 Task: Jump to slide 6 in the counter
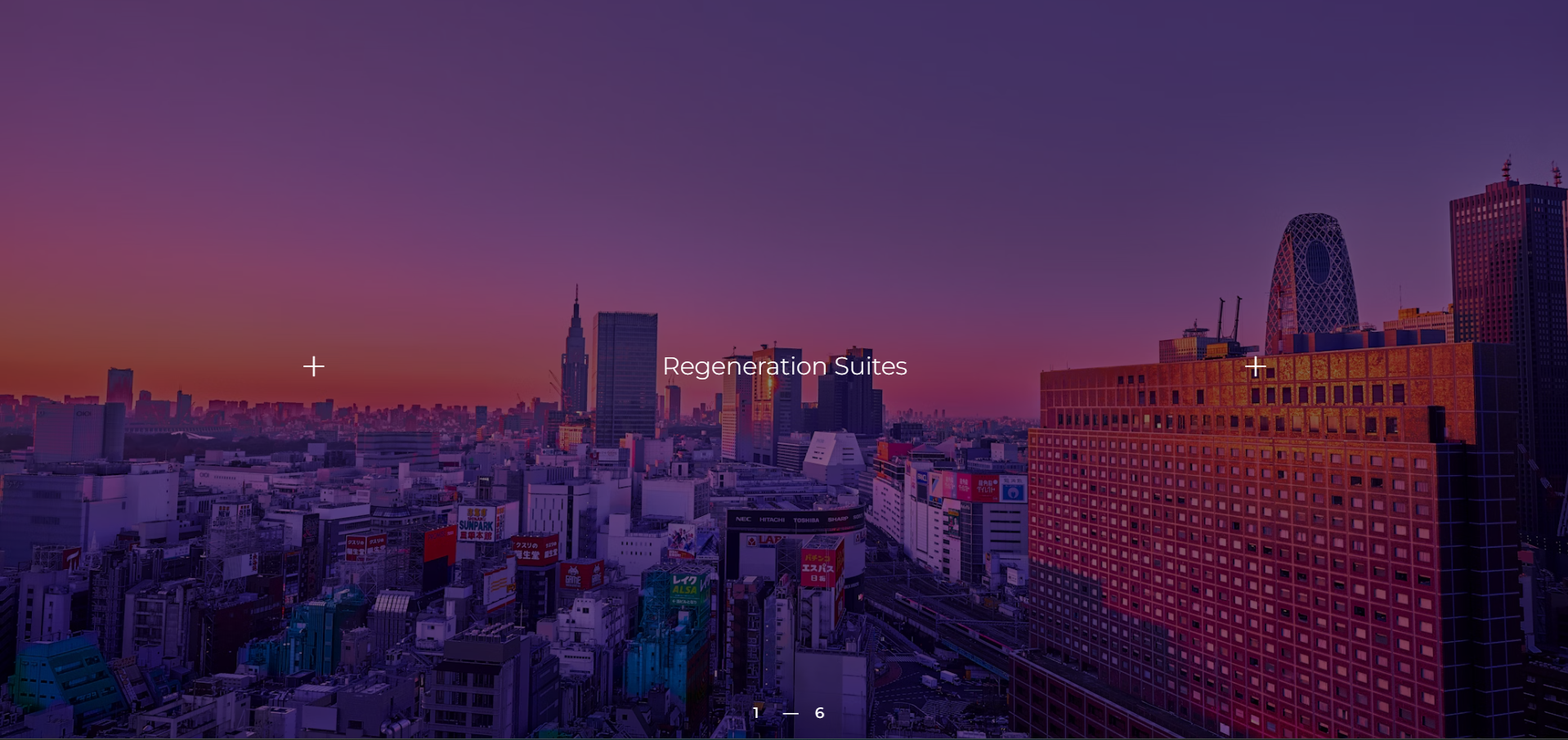(819, 713)
